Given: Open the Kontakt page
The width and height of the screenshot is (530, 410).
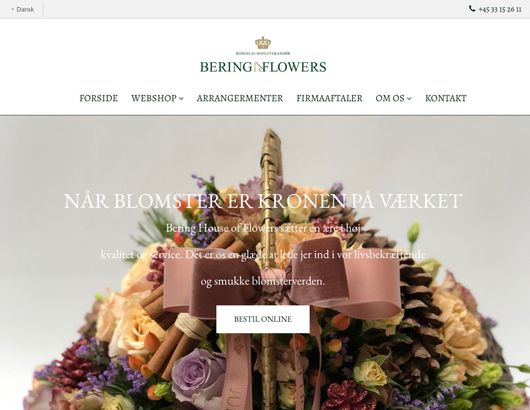Looking at the screenshot, I should click(446, 98).
